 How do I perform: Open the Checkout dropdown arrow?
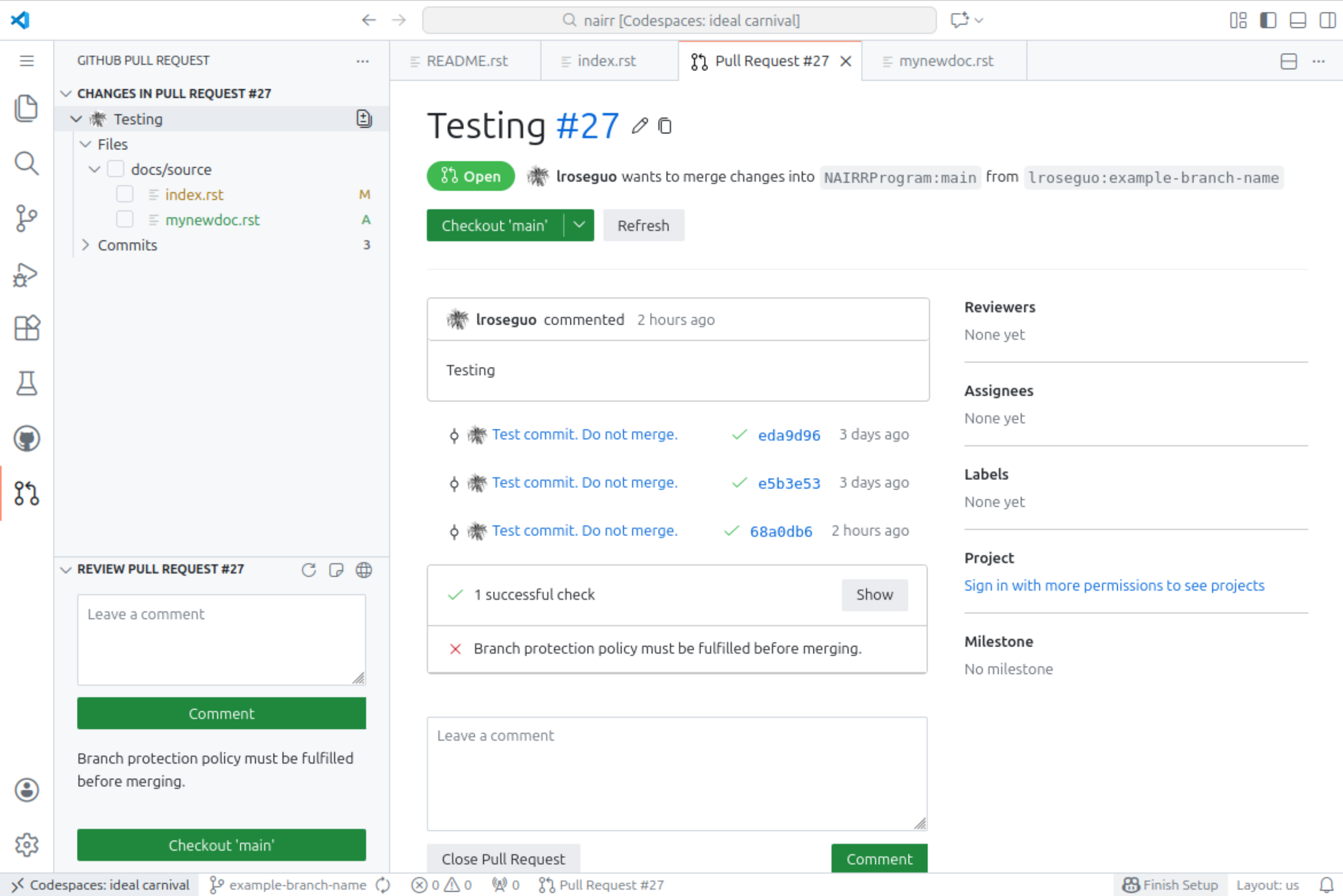579,225
